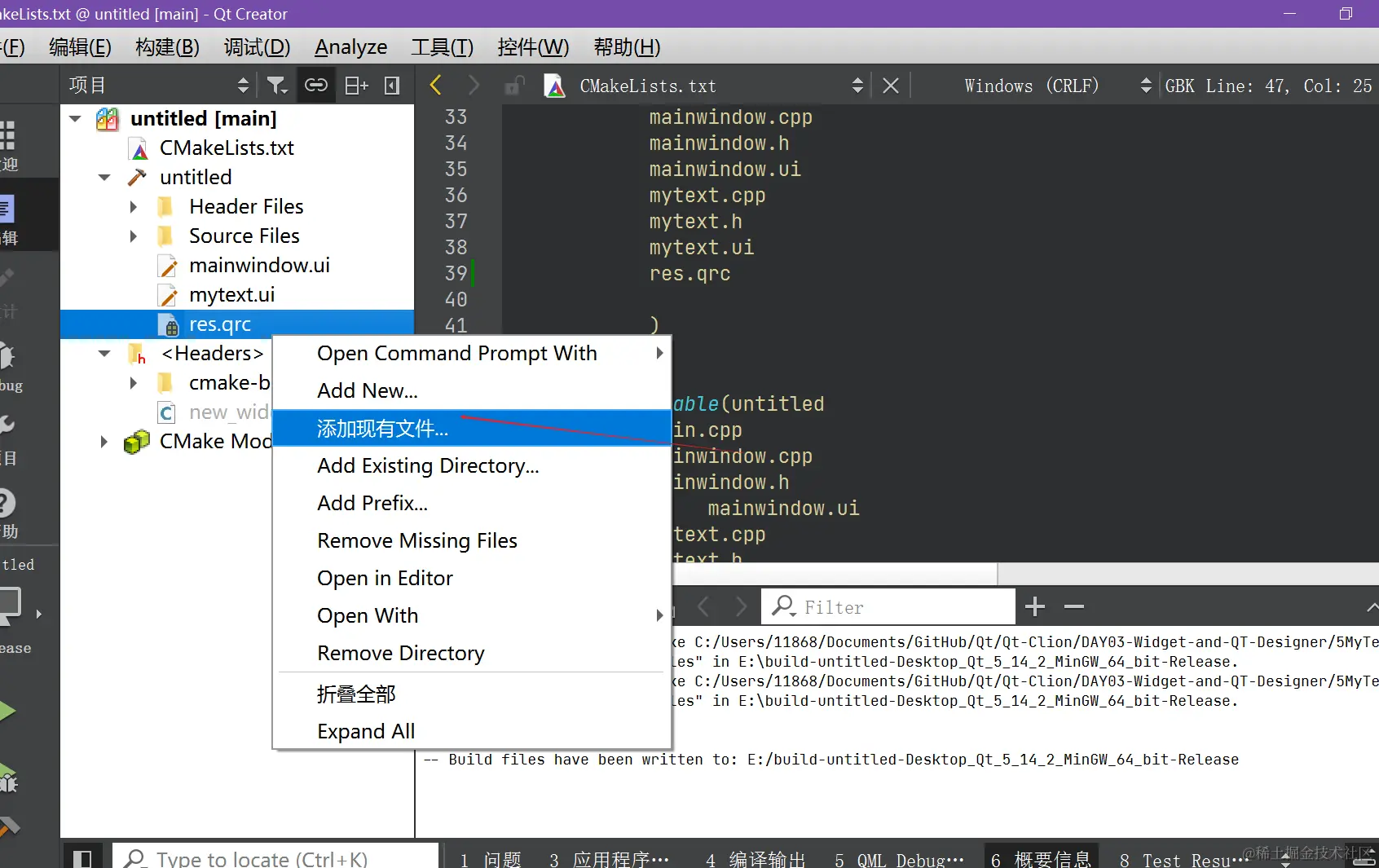The width and height of the screenshot is (1379, 868).
Task: Go to previous output item arrow
Action: click(704, 607)
